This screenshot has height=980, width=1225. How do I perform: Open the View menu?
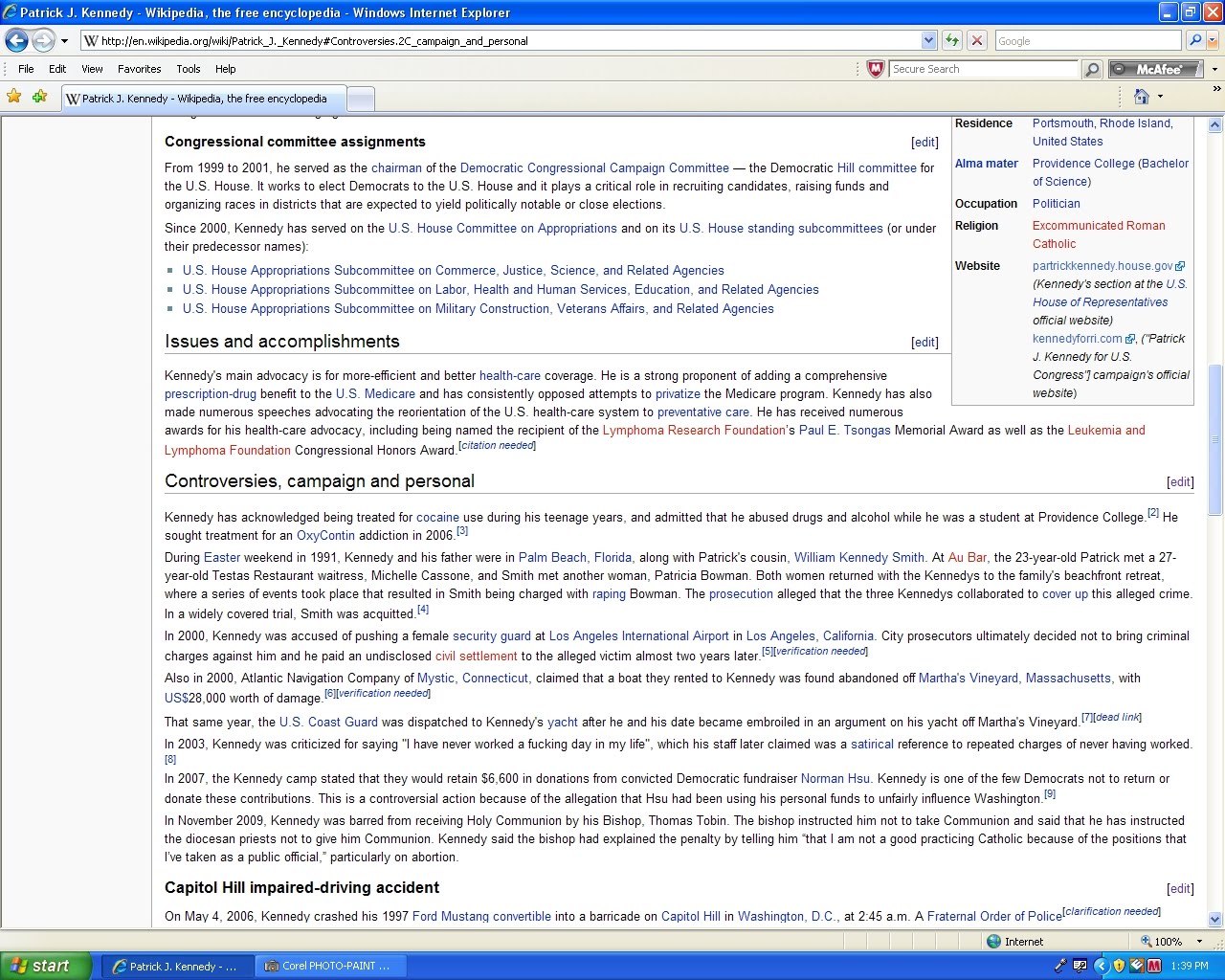[92, 69]
